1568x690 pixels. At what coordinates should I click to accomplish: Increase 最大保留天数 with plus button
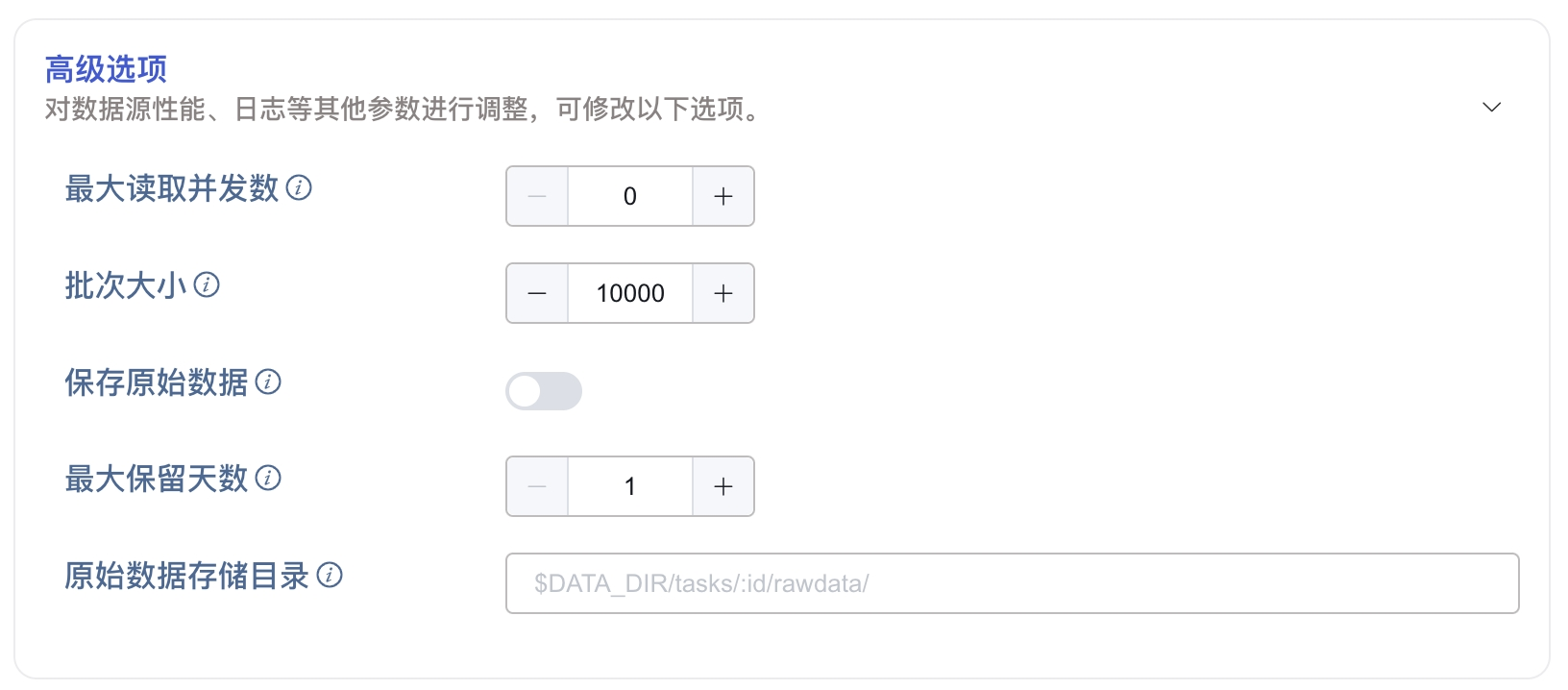723,486
